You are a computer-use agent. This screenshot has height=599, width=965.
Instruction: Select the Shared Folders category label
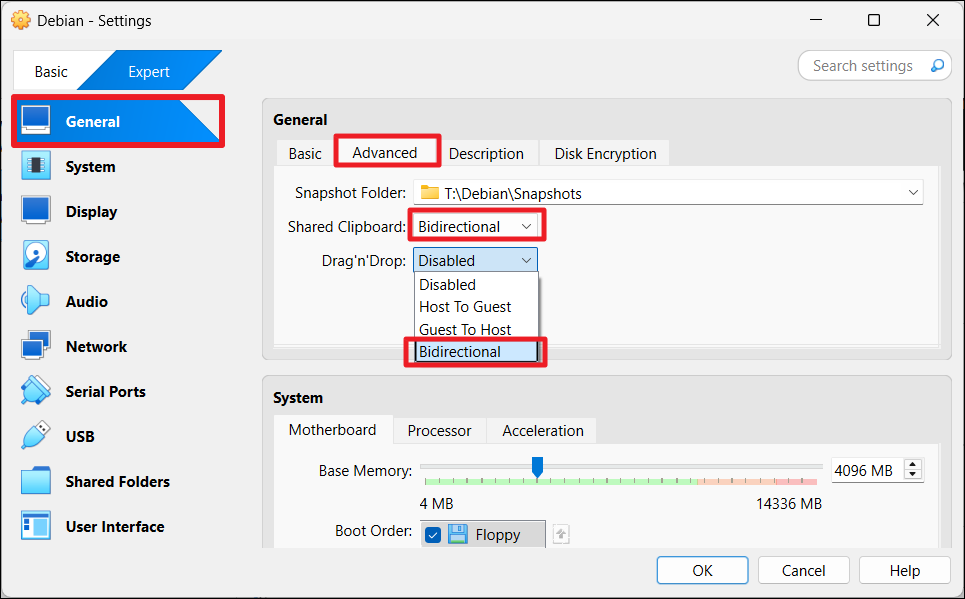click(118, 481)
